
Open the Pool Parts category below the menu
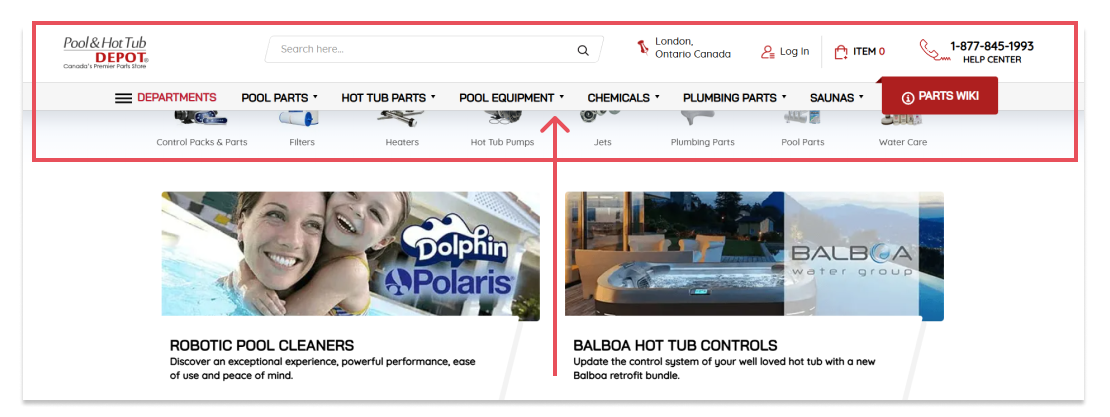pos(803,129)
